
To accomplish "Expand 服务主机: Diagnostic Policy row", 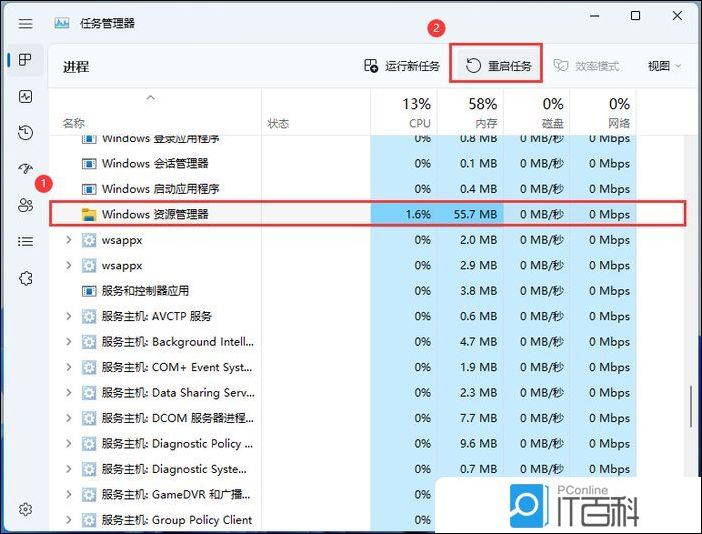I will point(68,444).
